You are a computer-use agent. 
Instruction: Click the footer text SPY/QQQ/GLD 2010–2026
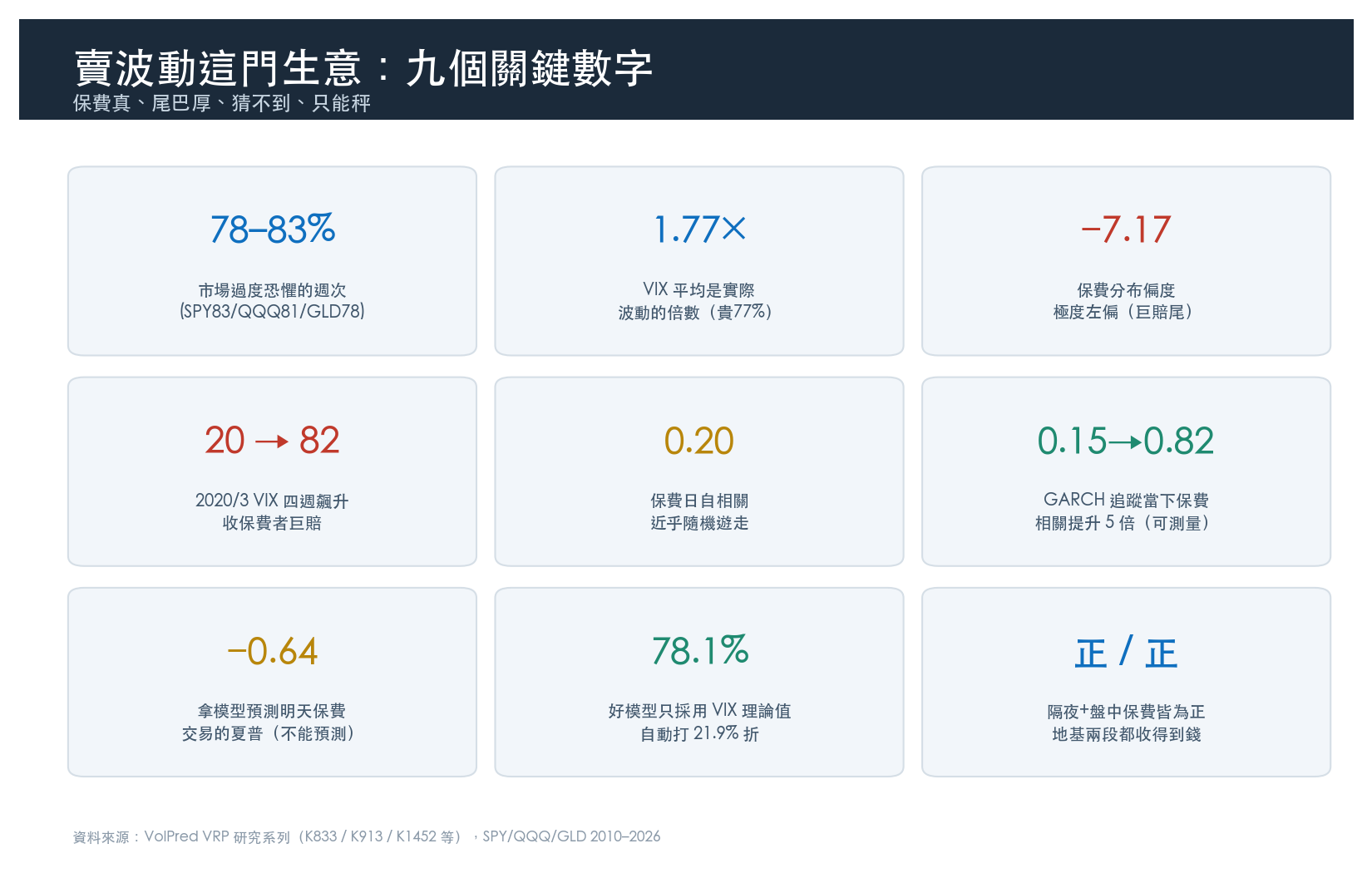pyautogui.click(x=571, y=836)
